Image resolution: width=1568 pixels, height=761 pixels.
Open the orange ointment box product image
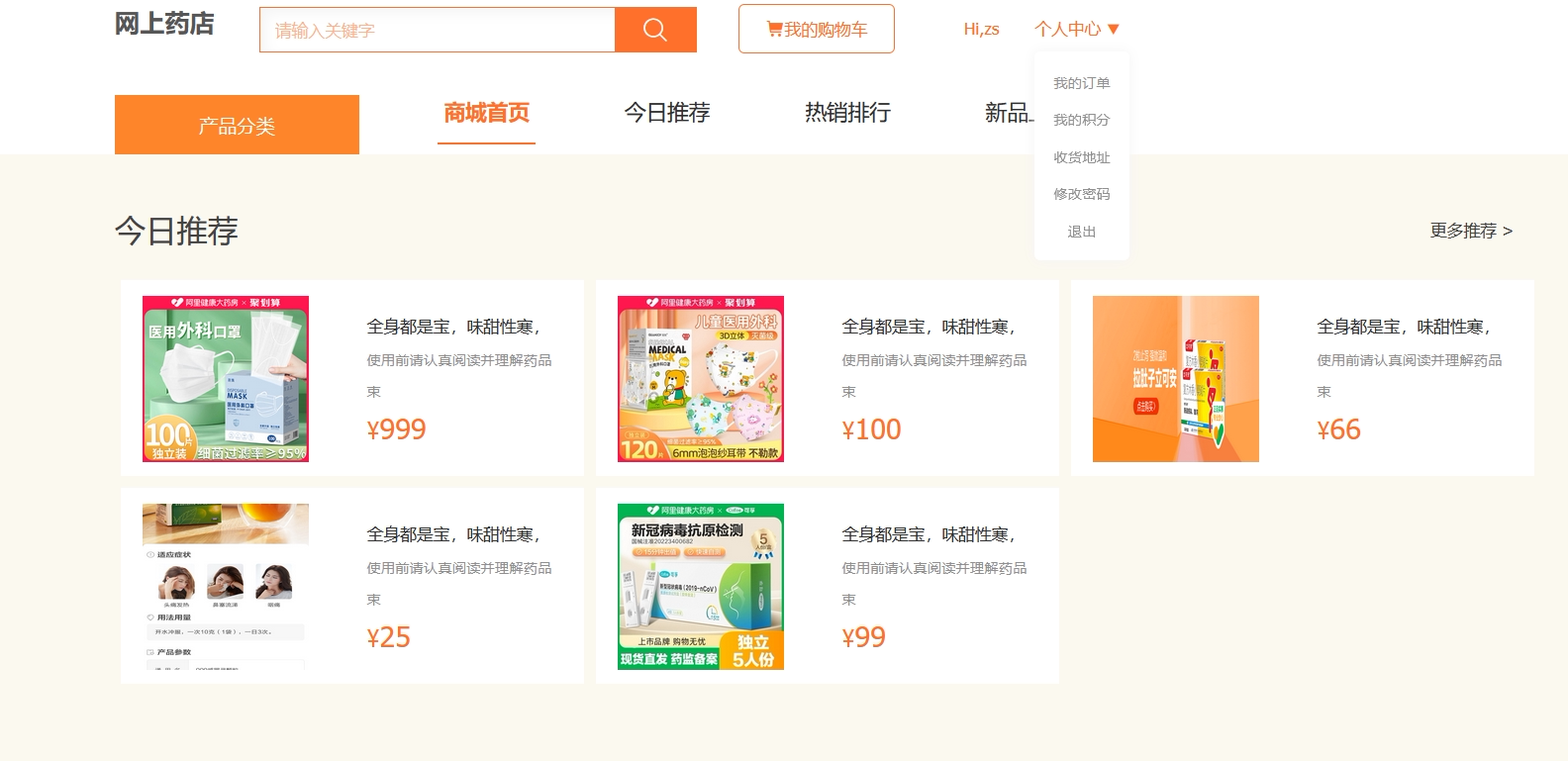coord(1176,378)
